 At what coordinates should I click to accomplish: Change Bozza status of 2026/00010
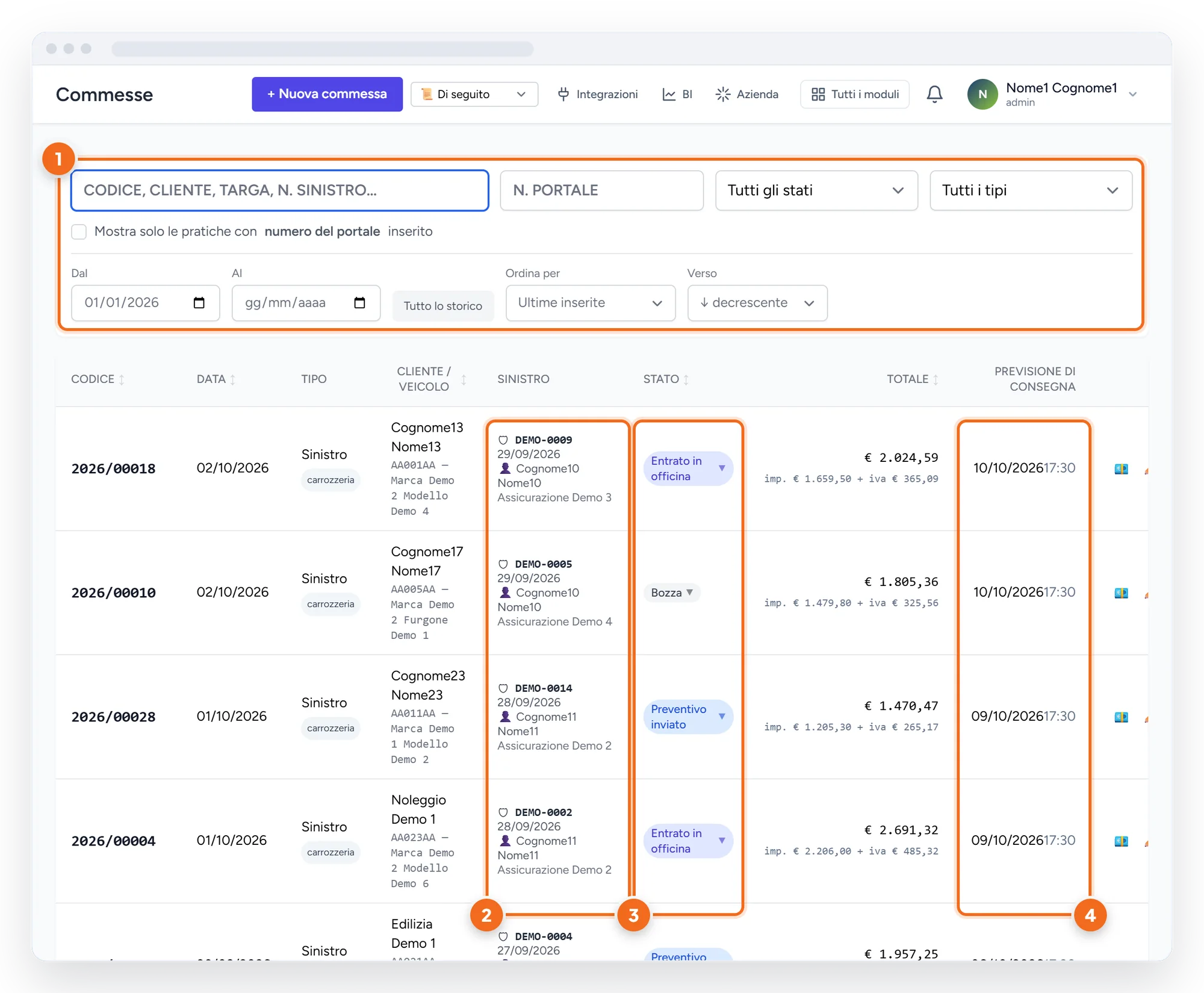(672, 593)
